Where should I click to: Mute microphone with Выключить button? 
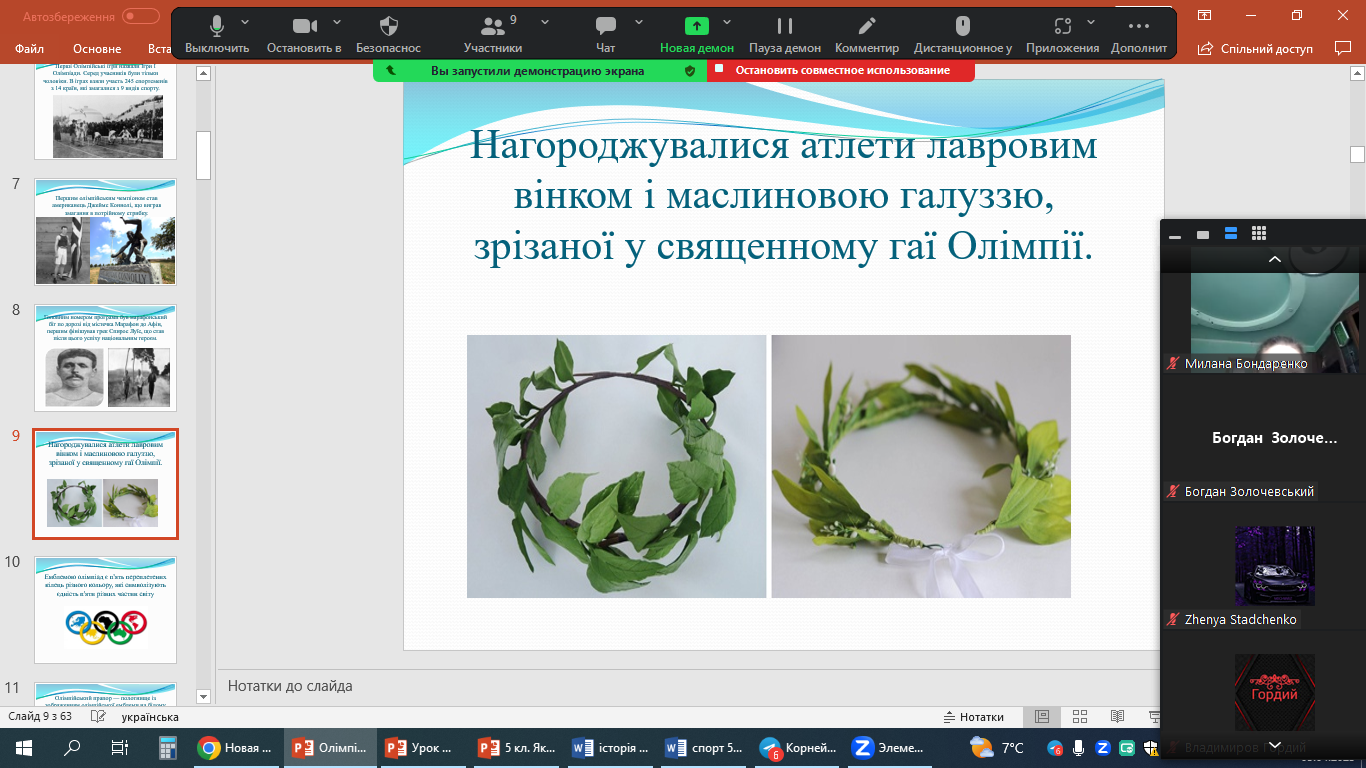(x=217, y=34)
